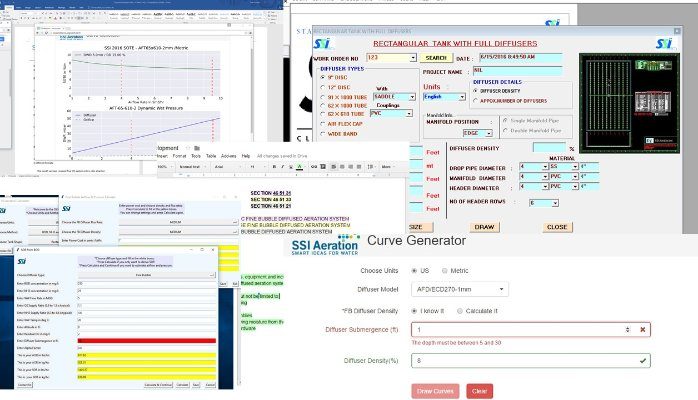Open the Normal text style dropdown in Docs
Viewport: 698px width, 400px height.
[x=191, y=167]
